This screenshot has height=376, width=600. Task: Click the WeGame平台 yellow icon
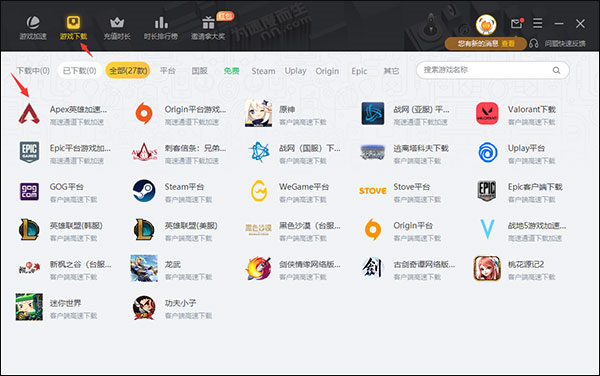(259, 191)
